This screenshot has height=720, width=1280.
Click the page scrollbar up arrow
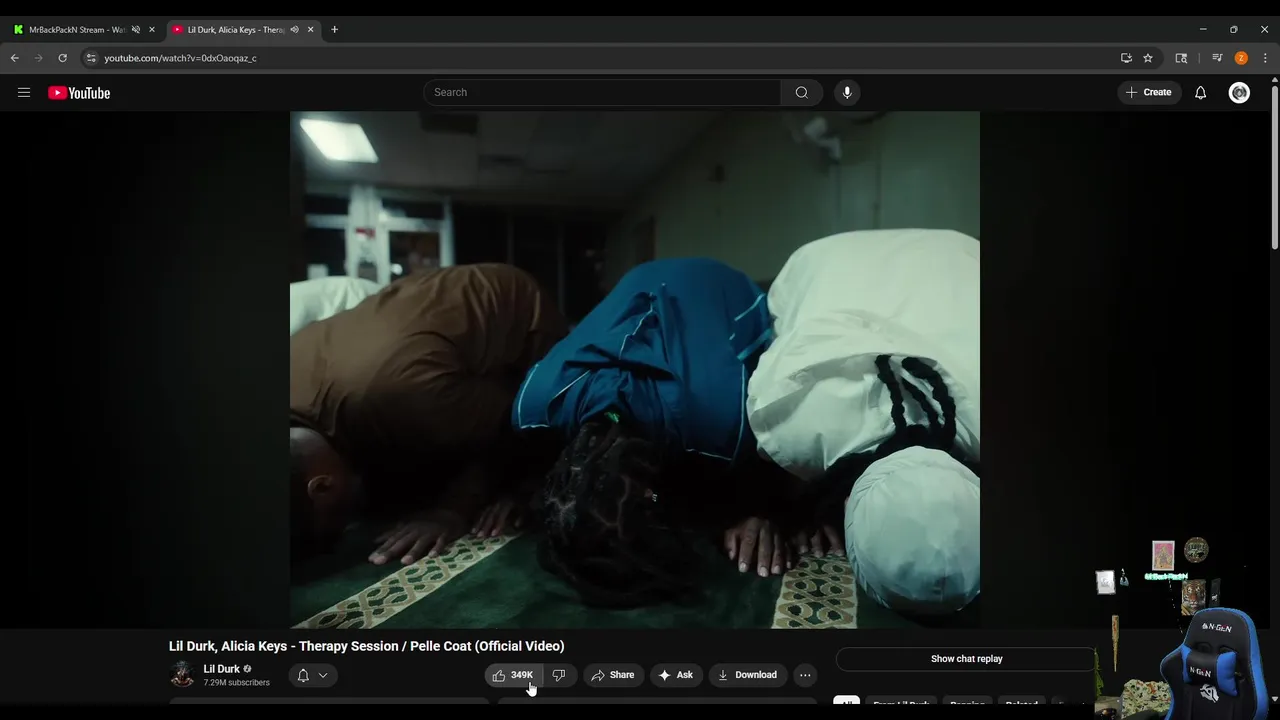coord(1274,80)
